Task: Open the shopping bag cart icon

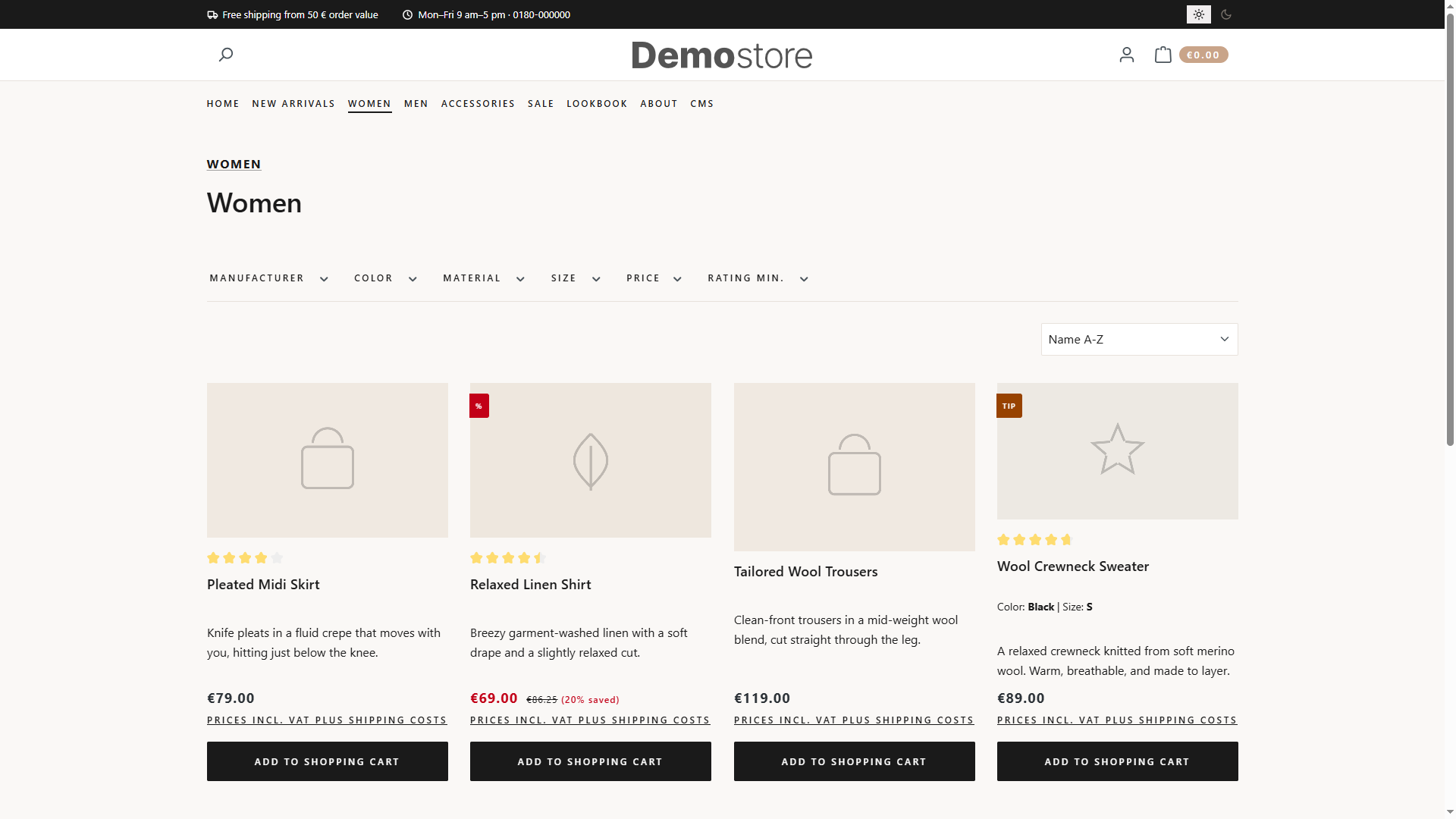Action: [x=1163, y=55]
